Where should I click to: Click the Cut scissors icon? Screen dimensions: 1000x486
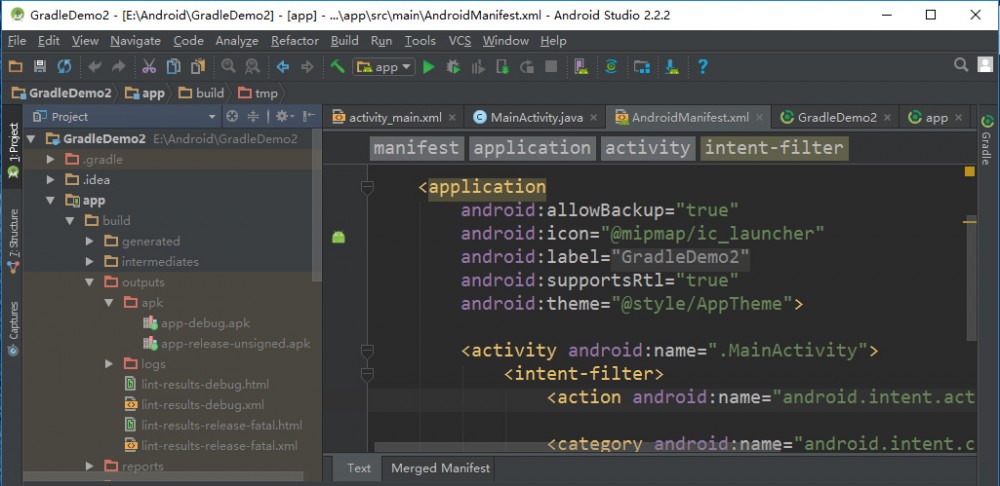tap(149, 66)
